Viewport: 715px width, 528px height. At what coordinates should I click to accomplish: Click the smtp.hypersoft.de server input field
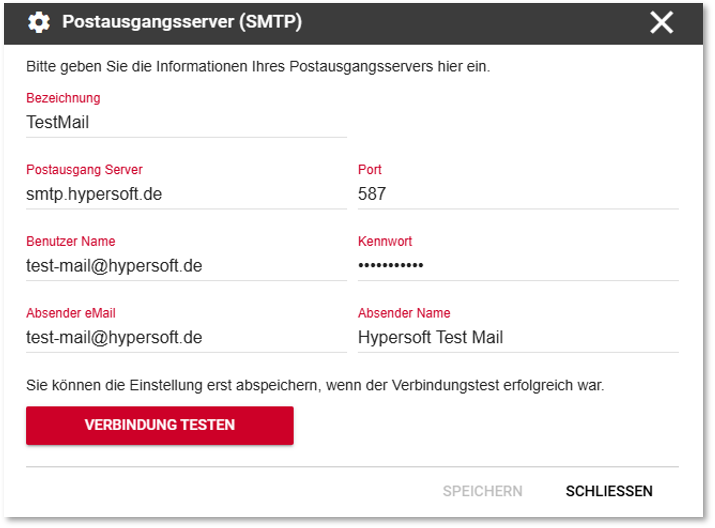point(187,194)
